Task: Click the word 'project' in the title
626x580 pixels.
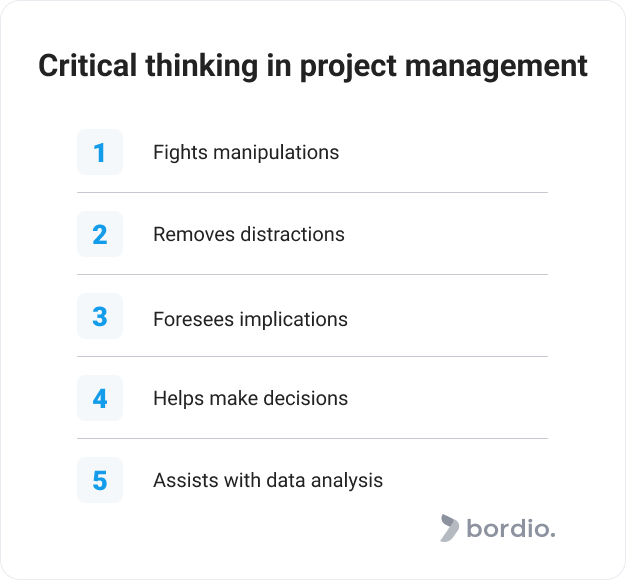Action: 348,67
